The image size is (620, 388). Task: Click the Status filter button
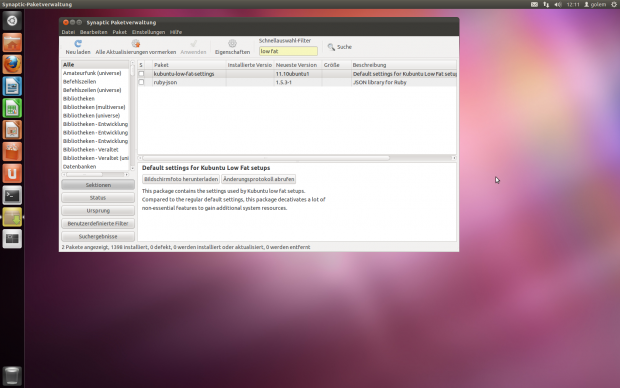tap(98, 198)
